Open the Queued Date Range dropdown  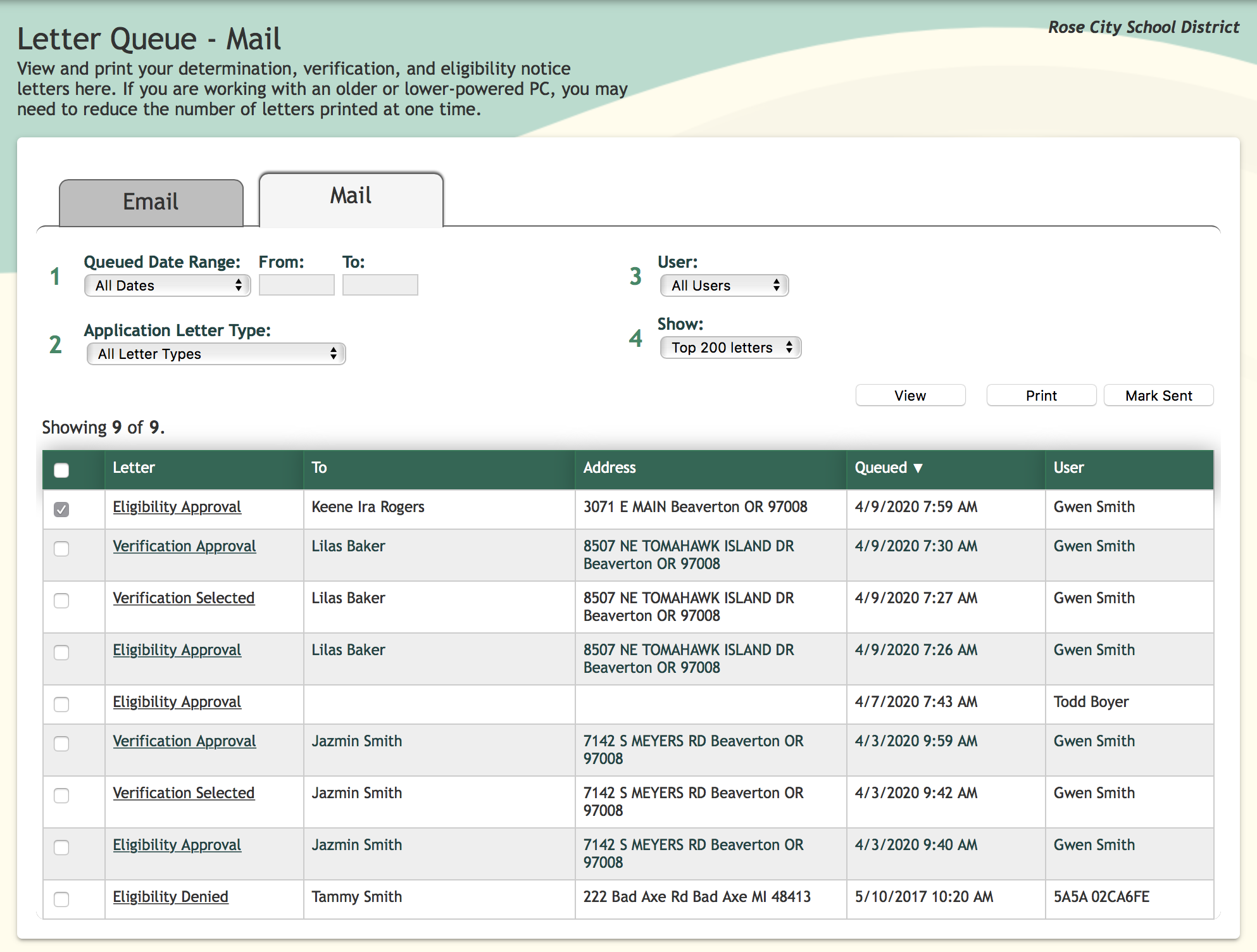(167, 285)
